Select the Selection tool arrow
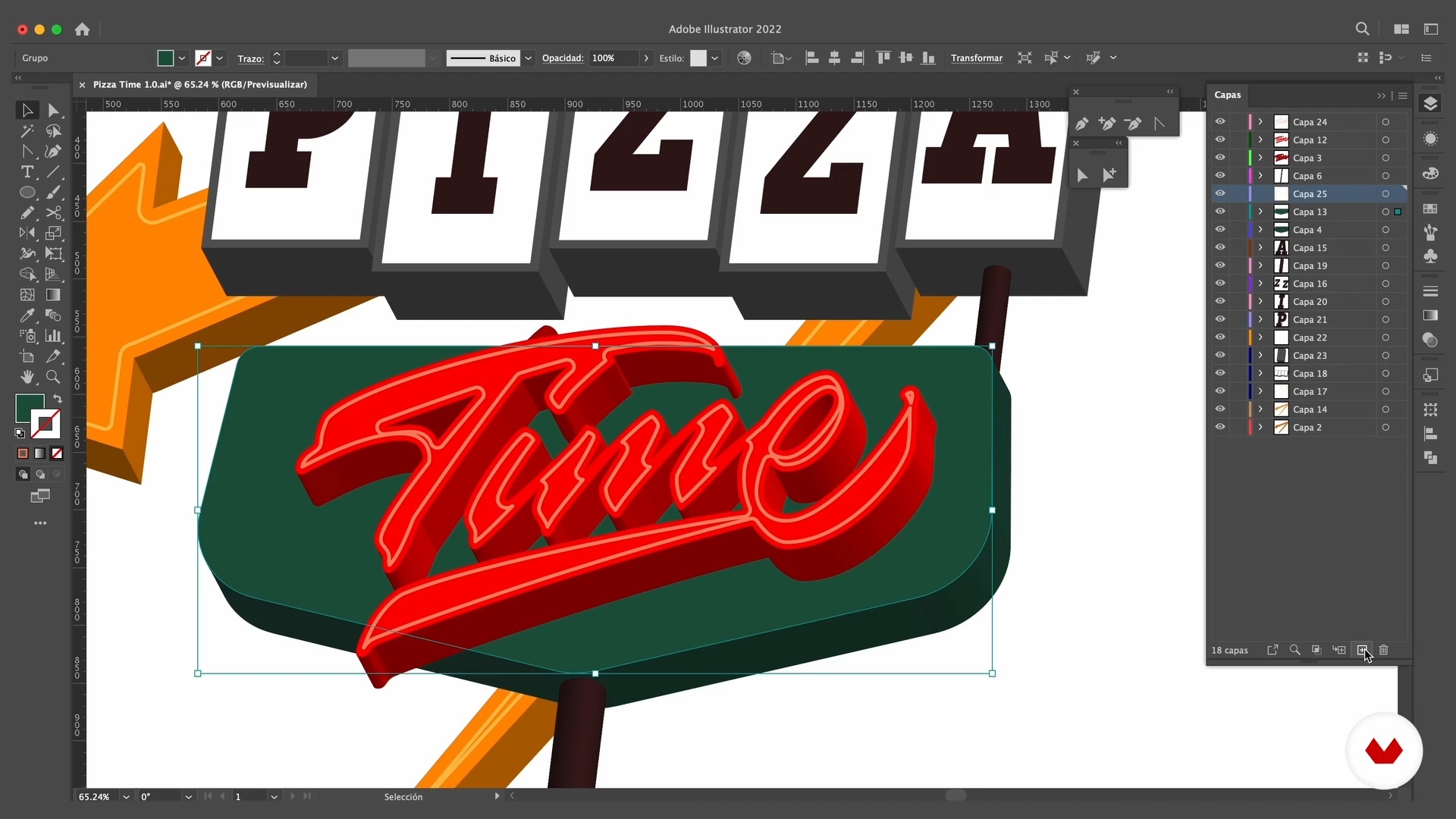This screenshot has width=1456, height=819. (27, 111)
